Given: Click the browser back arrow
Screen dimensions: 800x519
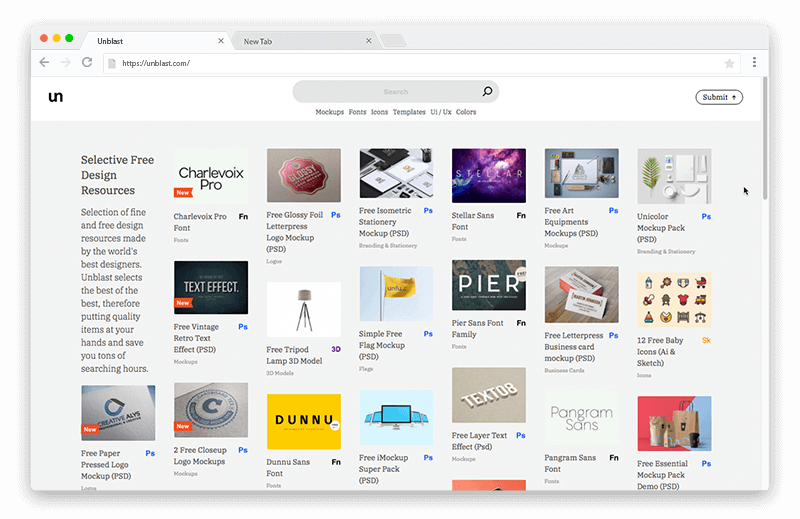Looking at the screenshot, I should tap(44, 63).
